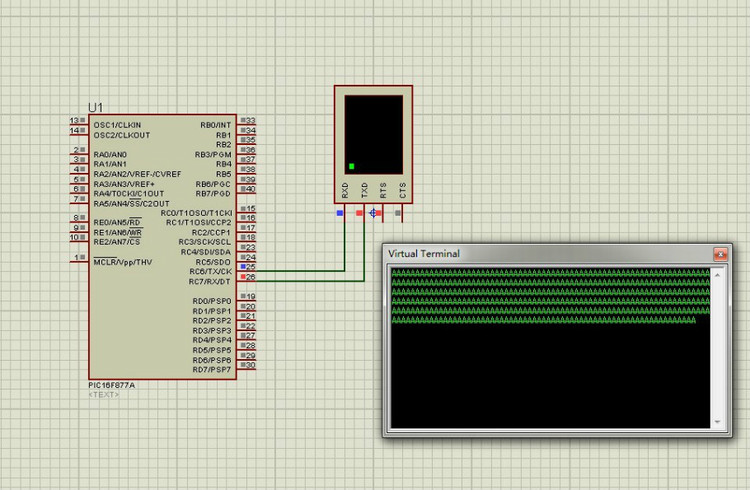This screenshot has width=750, height=490.
Task: Click the Virtual Terminal title bar
Action: [549, 254]
